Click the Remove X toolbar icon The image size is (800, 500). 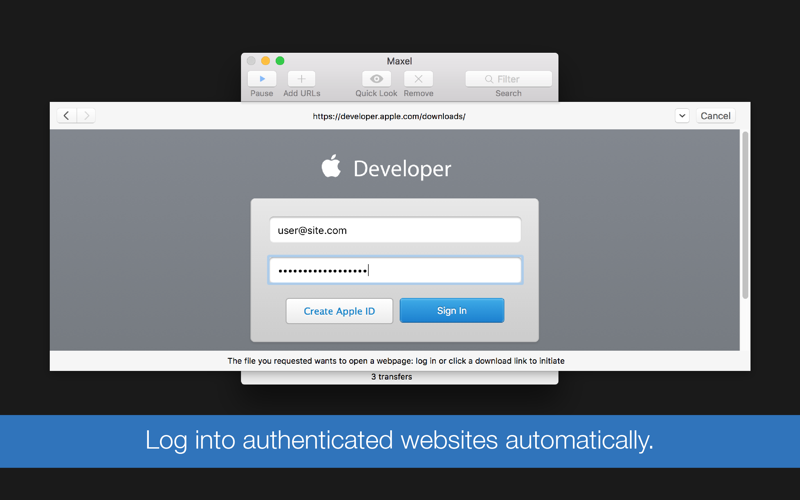click(418, 79)
